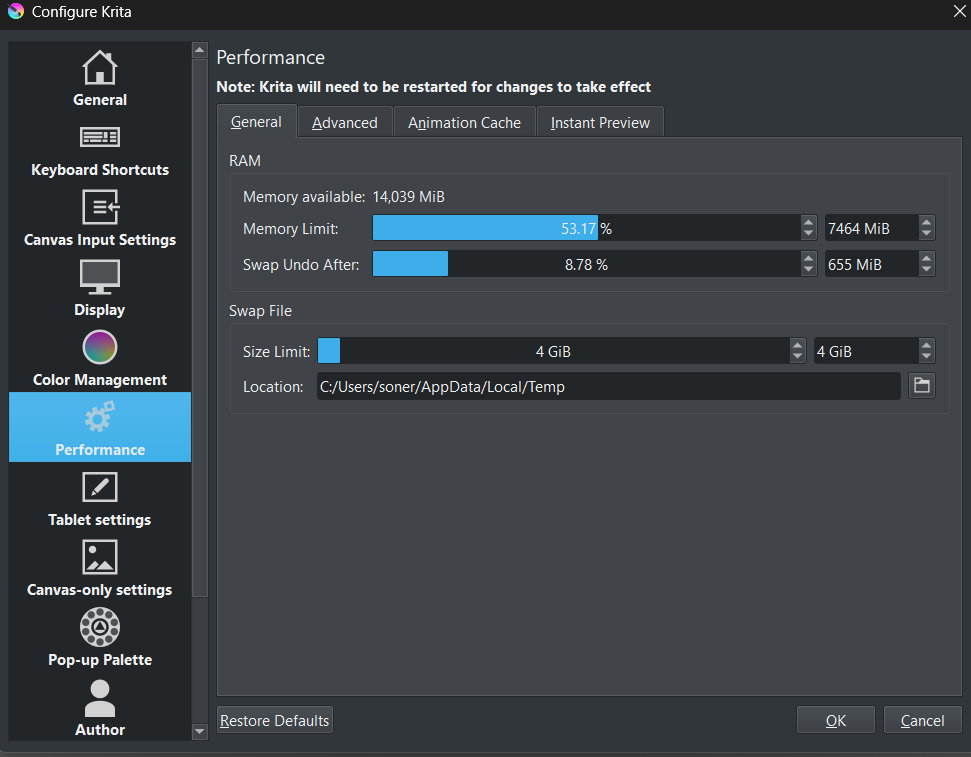Click the 4 GiB size input field

(866, 351)
